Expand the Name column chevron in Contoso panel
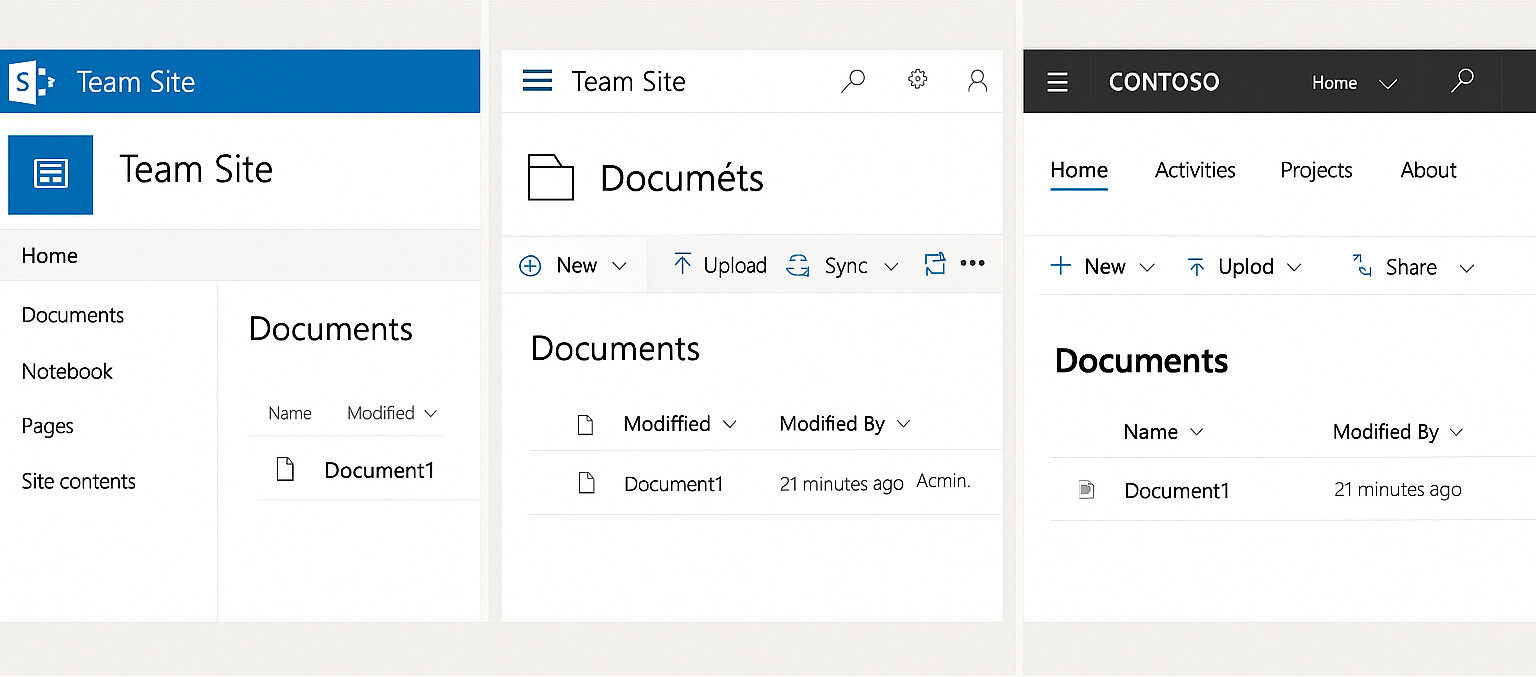 coord(1196,432)
